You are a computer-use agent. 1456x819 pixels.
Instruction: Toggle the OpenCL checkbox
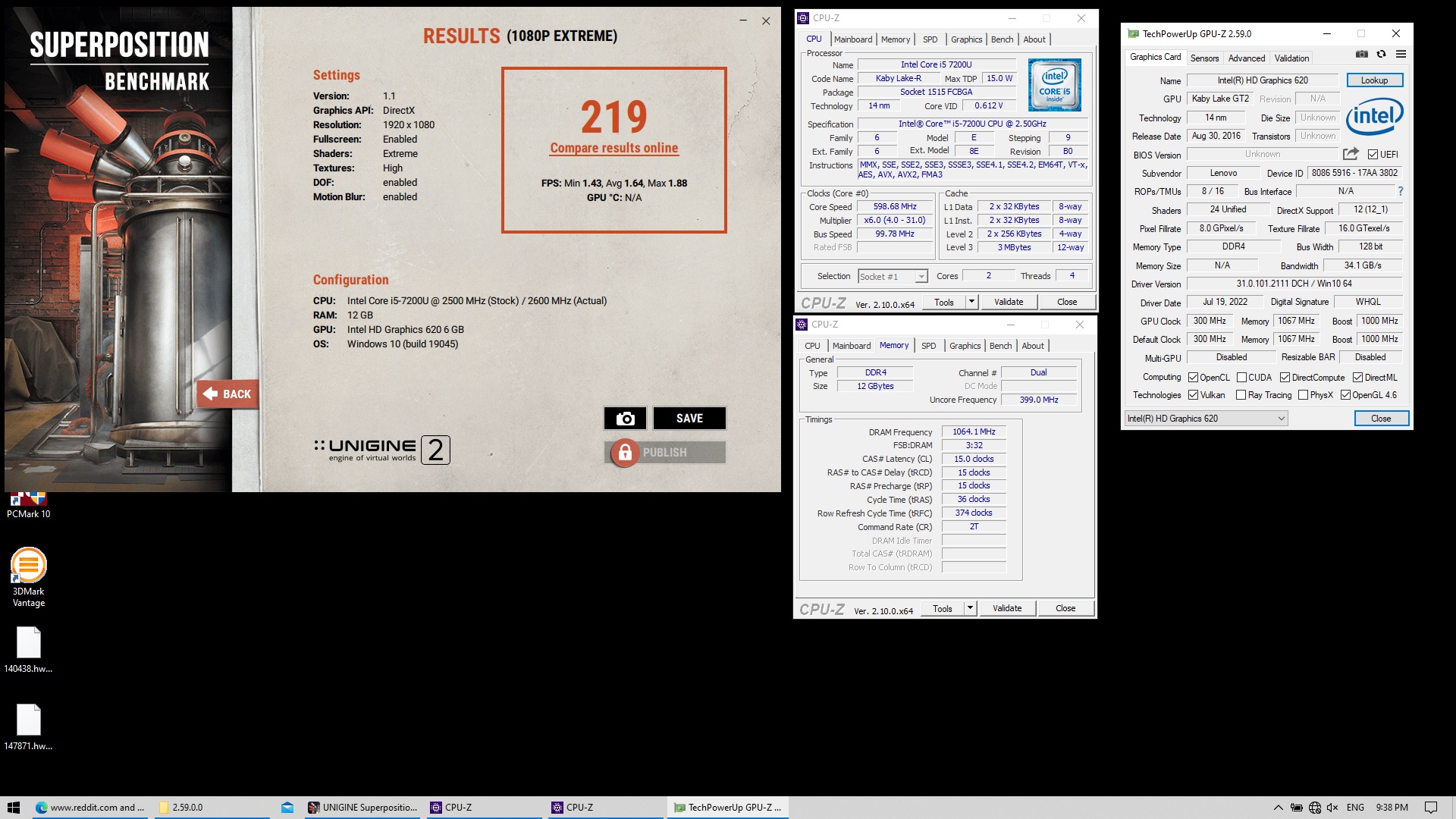click(1193, 378)
